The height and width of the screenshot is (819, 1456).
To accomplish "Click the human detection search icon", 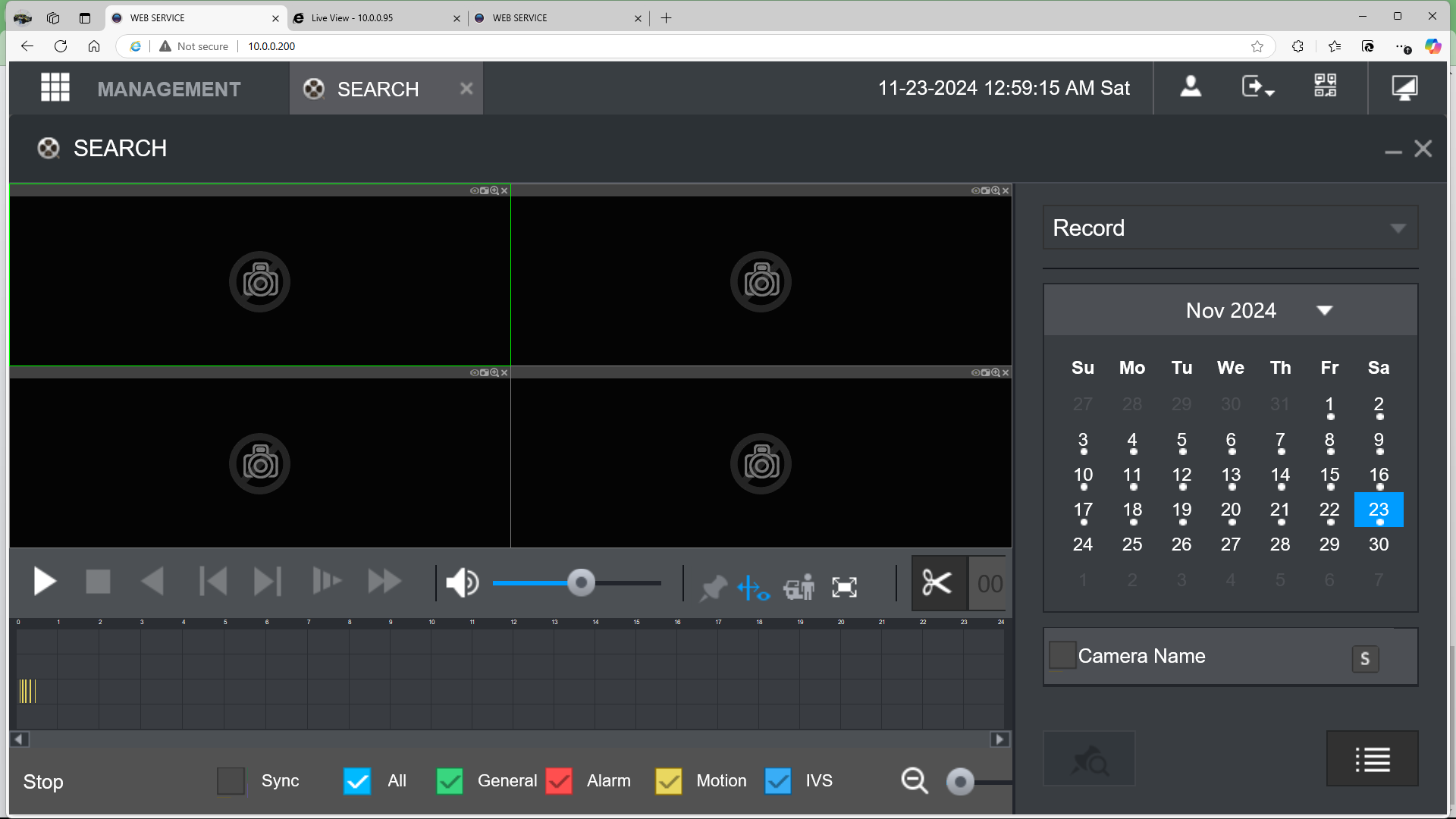I will (799, 587).
